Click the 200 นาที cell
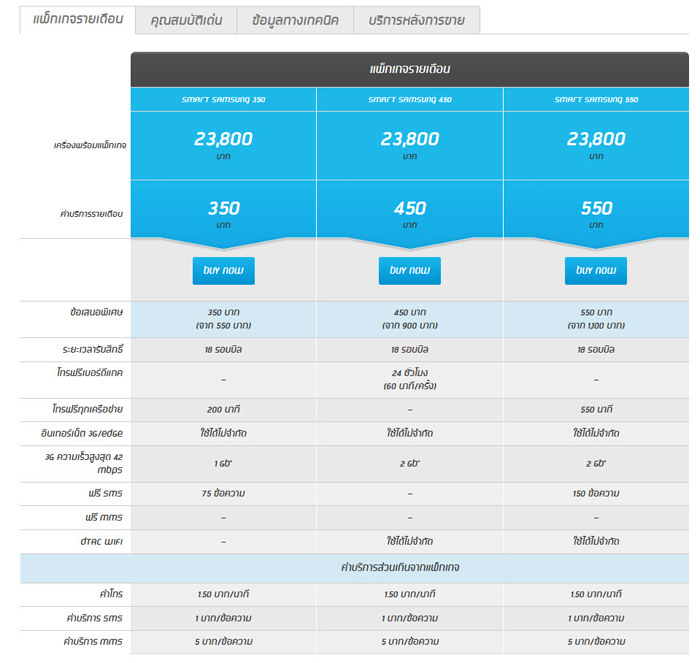700x663 pixels. tap(224, 409)
